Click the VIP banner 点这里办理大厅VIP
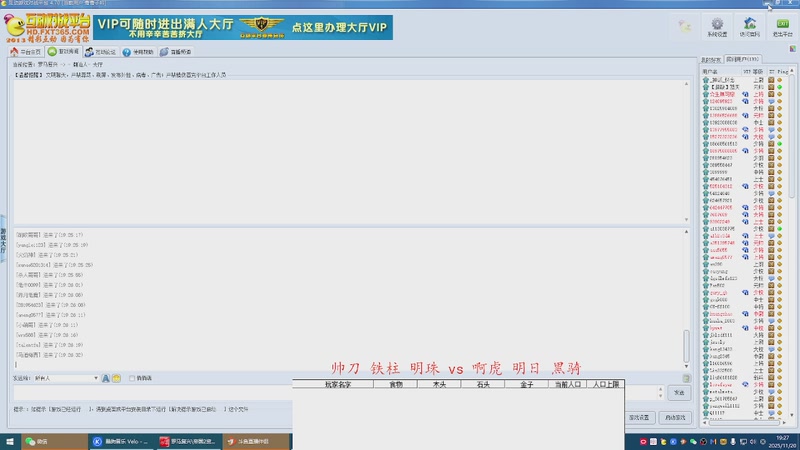Viewport: 800px width, 450px height. (243, 28)
